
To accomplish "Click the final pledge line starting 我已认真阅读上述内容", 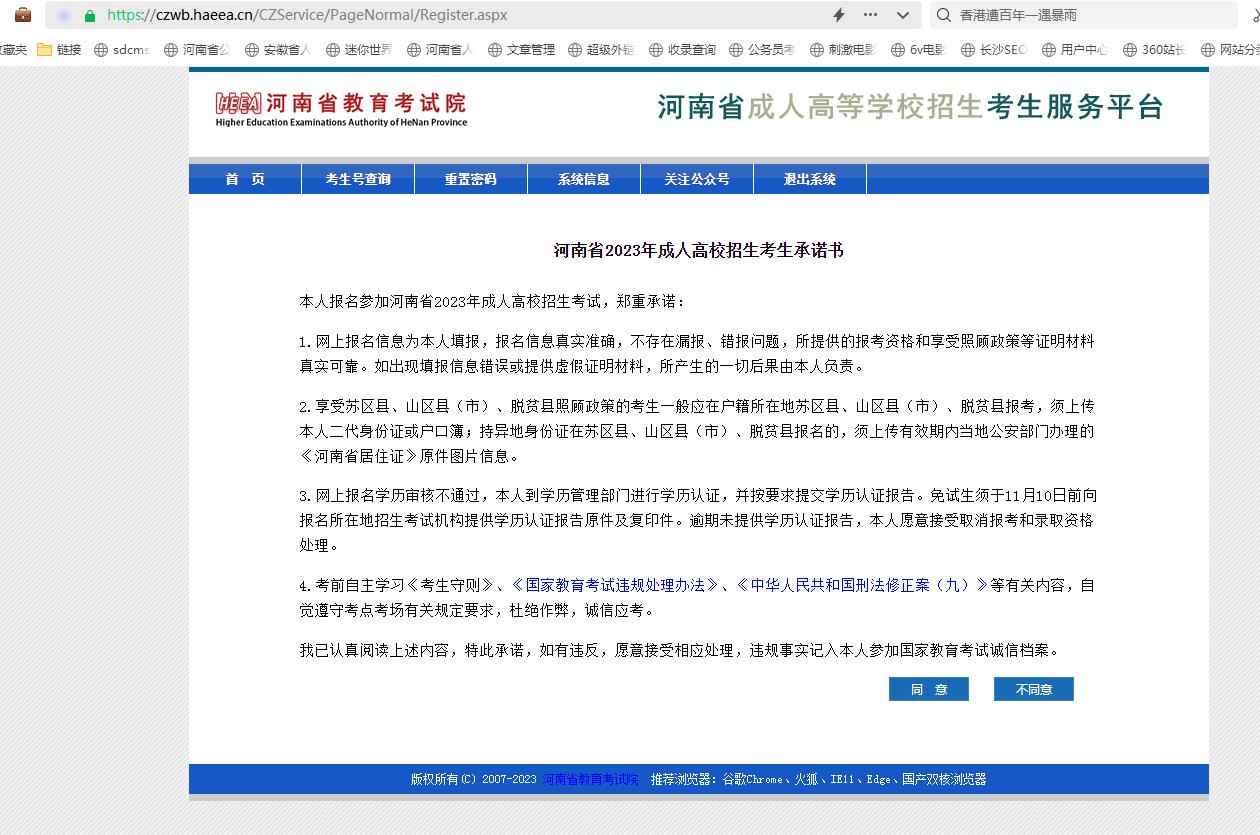I will tap(679, 650).
